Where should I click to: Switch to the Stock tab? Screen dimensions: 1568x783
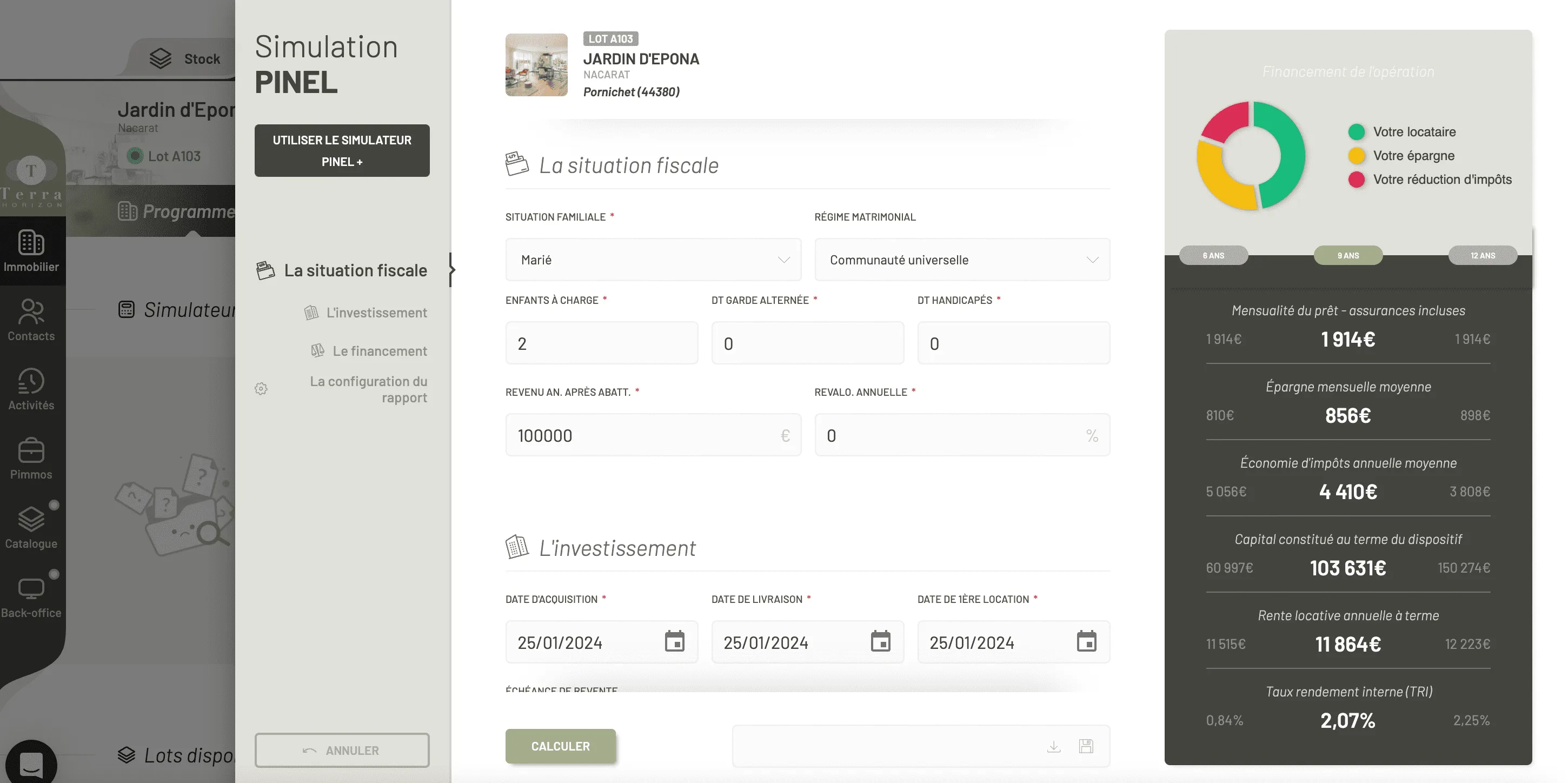click(x=185, y=58)
